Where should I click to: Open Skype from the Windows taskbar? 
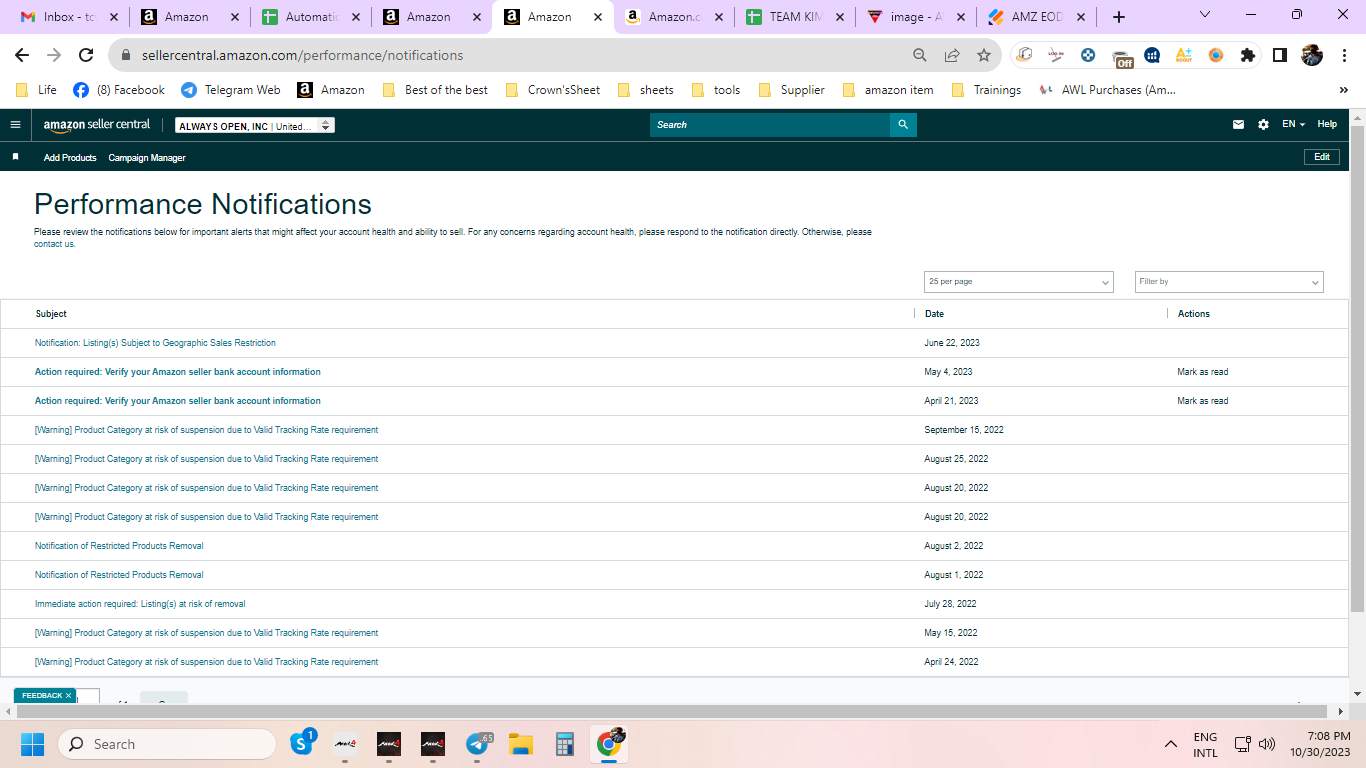coord(303,743)
